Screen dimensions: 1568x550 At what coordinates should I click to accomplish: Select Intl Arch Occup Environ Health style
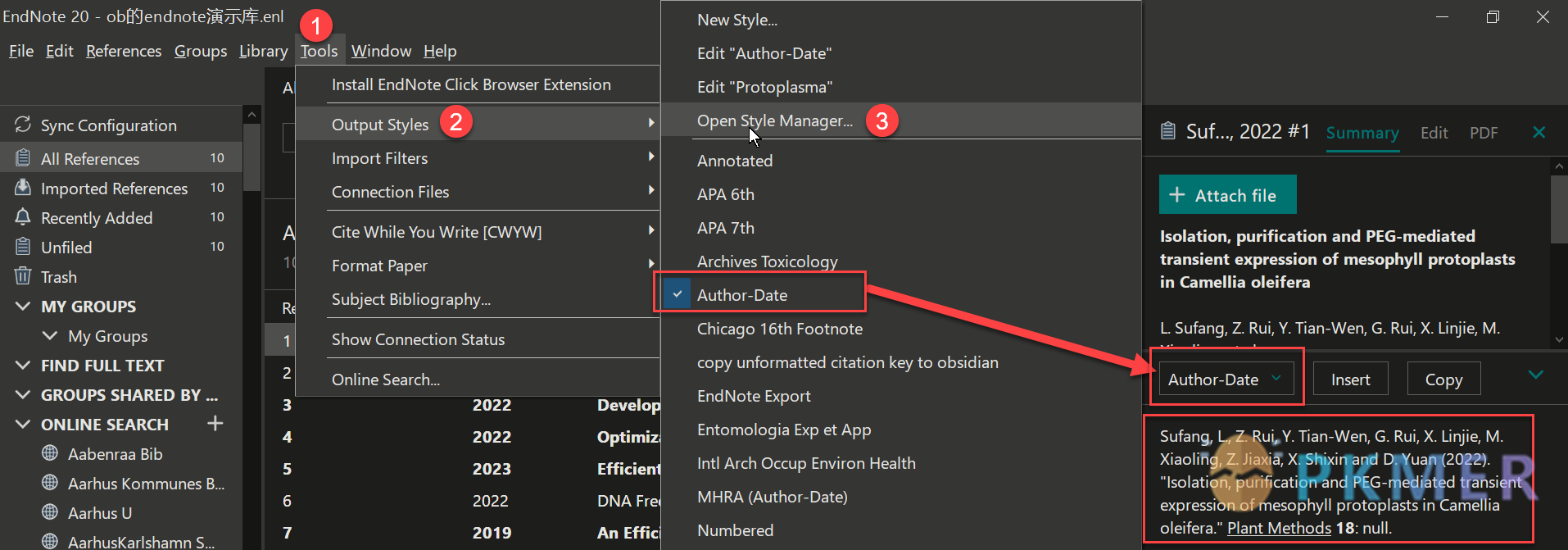[900, 463]
